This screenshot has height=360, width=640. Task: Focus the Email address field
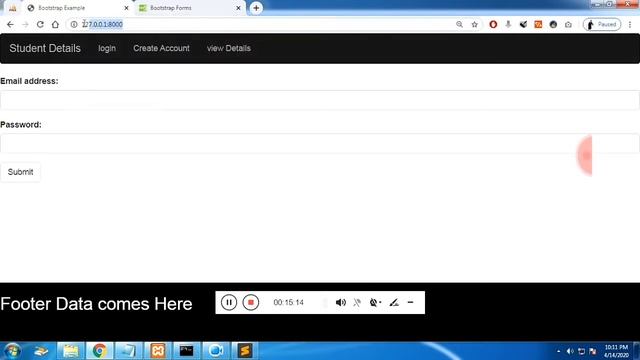(x=320, y=100)
